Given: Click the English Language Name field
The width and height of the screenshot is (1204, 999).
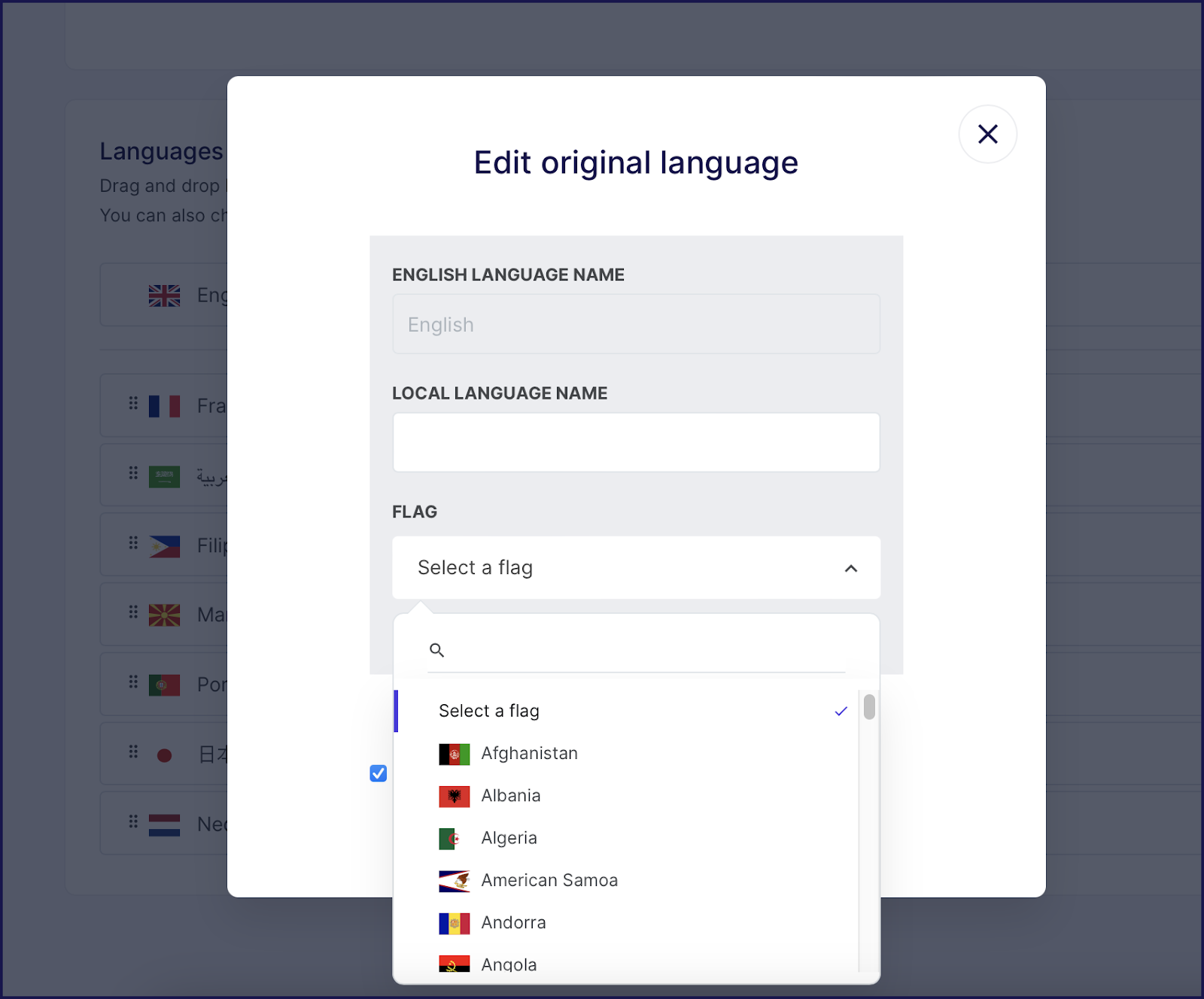Looking at the screenshot, I should coord(636,324).
